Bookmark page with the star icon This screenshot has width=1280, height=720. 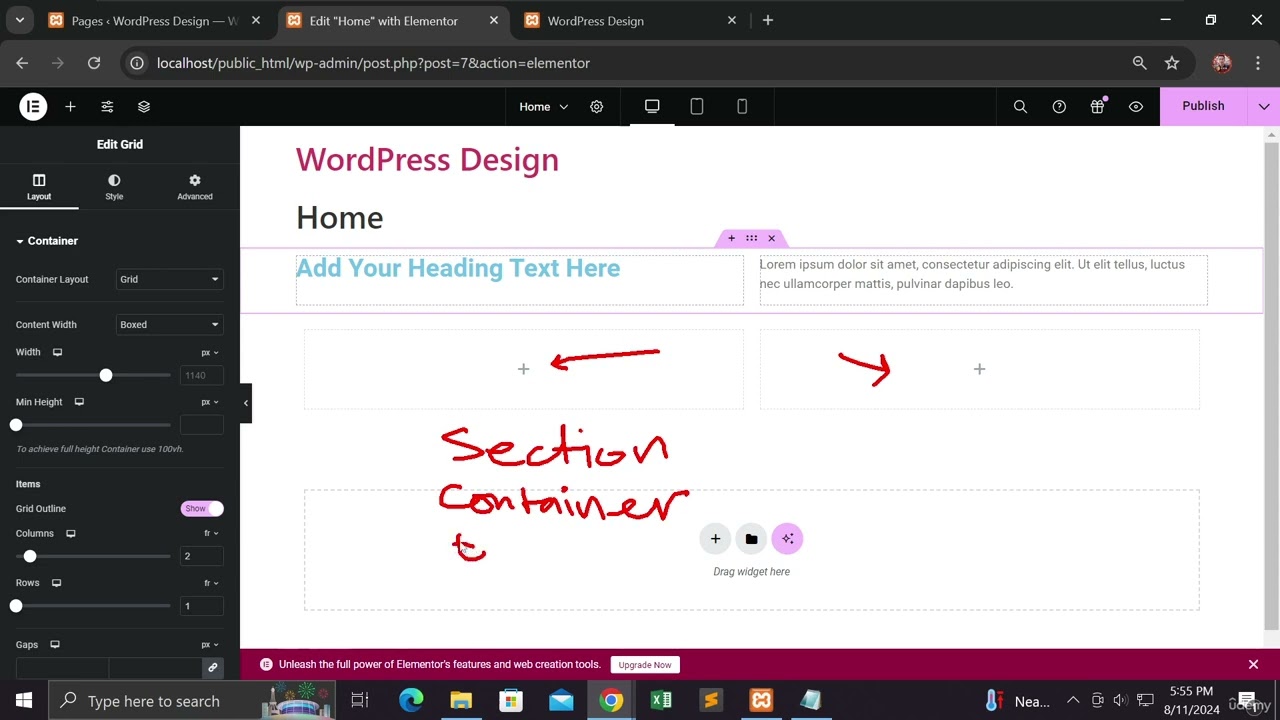click(1172, 63)
